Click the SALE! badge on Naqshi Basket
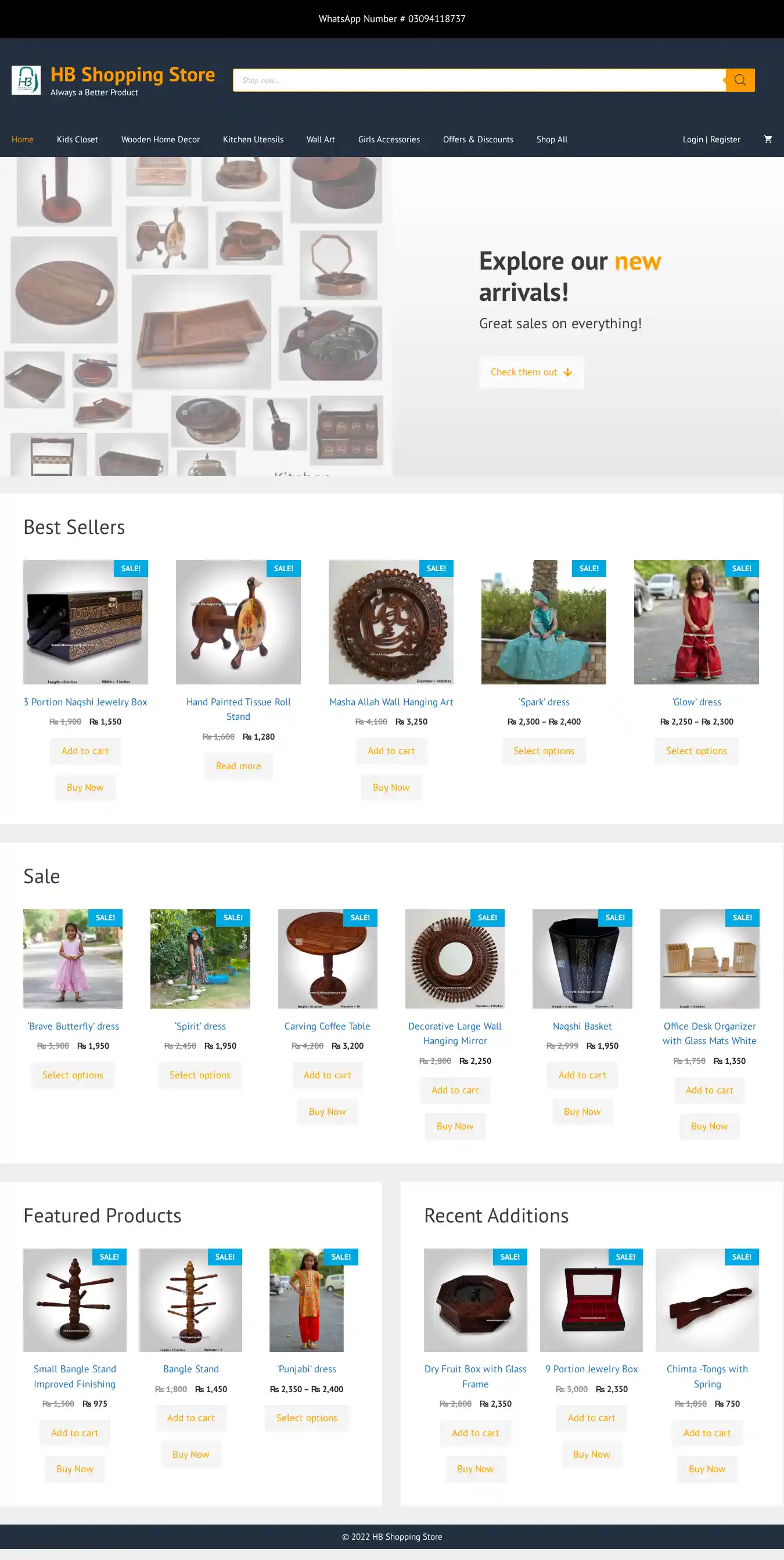The height and width of the screenshot is (1560, 784). point(615,917)
